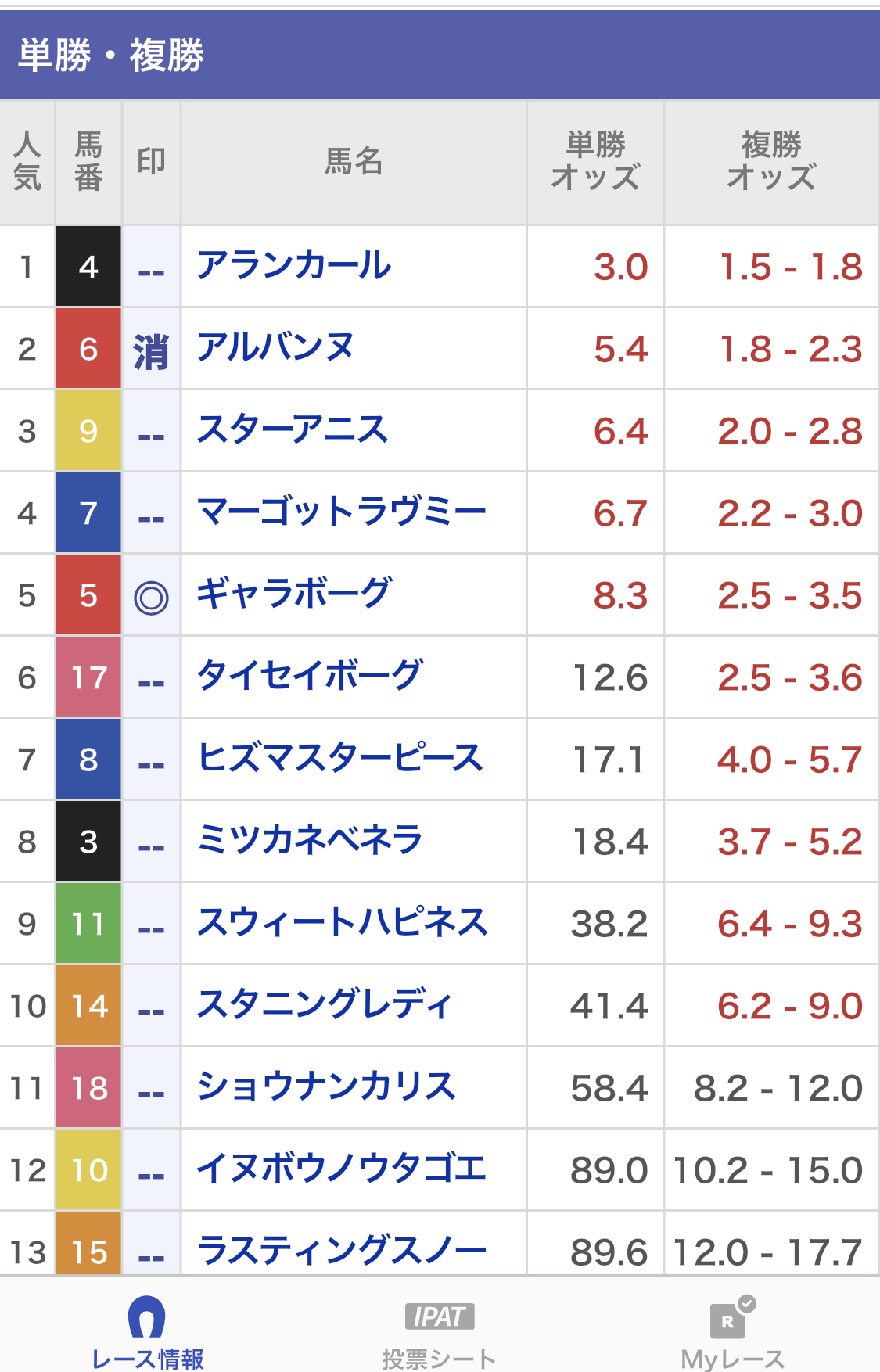Open the mark selector for アランカール
The height and width of the screenshot is (1372, 880).
(x=151, y=268)
